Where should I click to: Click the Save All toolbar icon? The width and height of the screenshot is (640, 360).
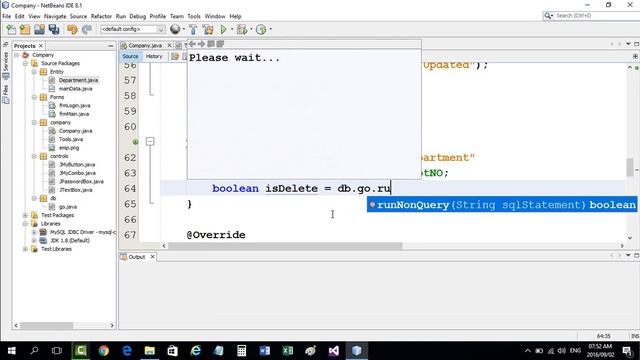point(54,29)
